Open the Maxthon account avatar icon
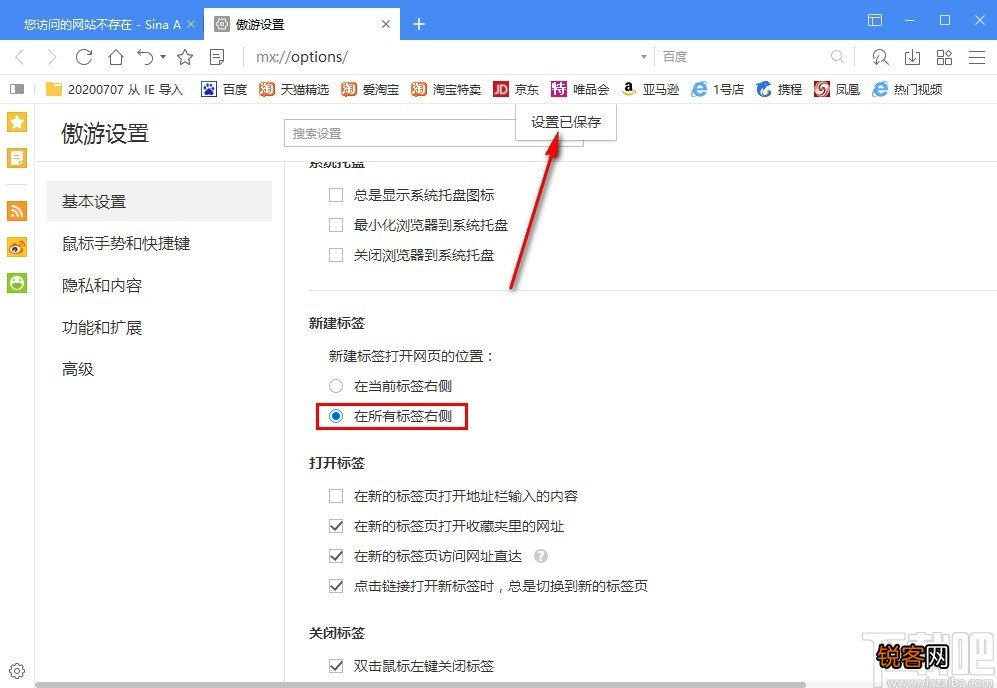Viewport: 997px width, 688px height. 880,57
